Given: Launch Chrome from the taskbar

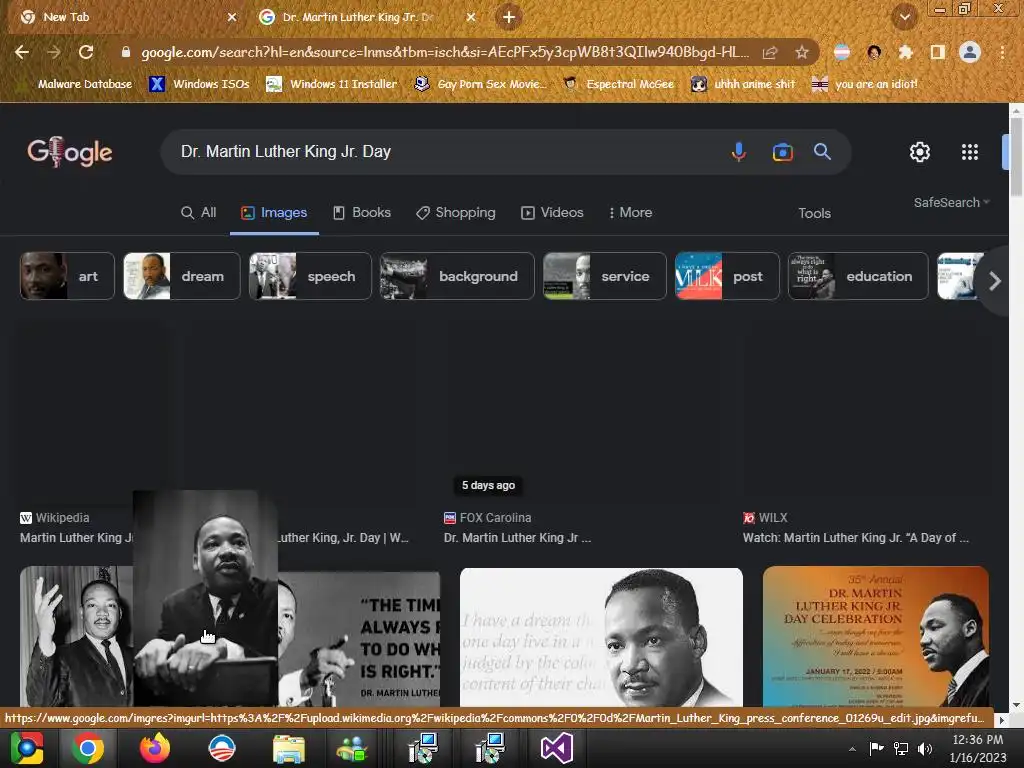Looking at the screenshot, I should [x=88, y=748].
